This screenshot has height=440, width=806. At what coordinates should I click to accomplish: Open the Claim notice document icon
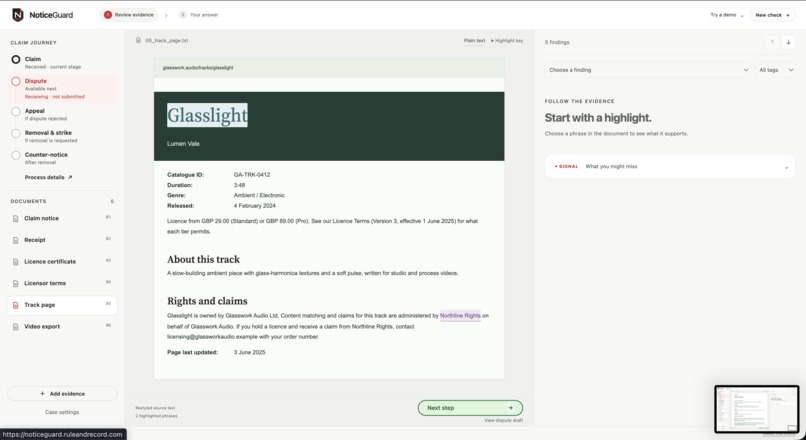tap(15, 218)
